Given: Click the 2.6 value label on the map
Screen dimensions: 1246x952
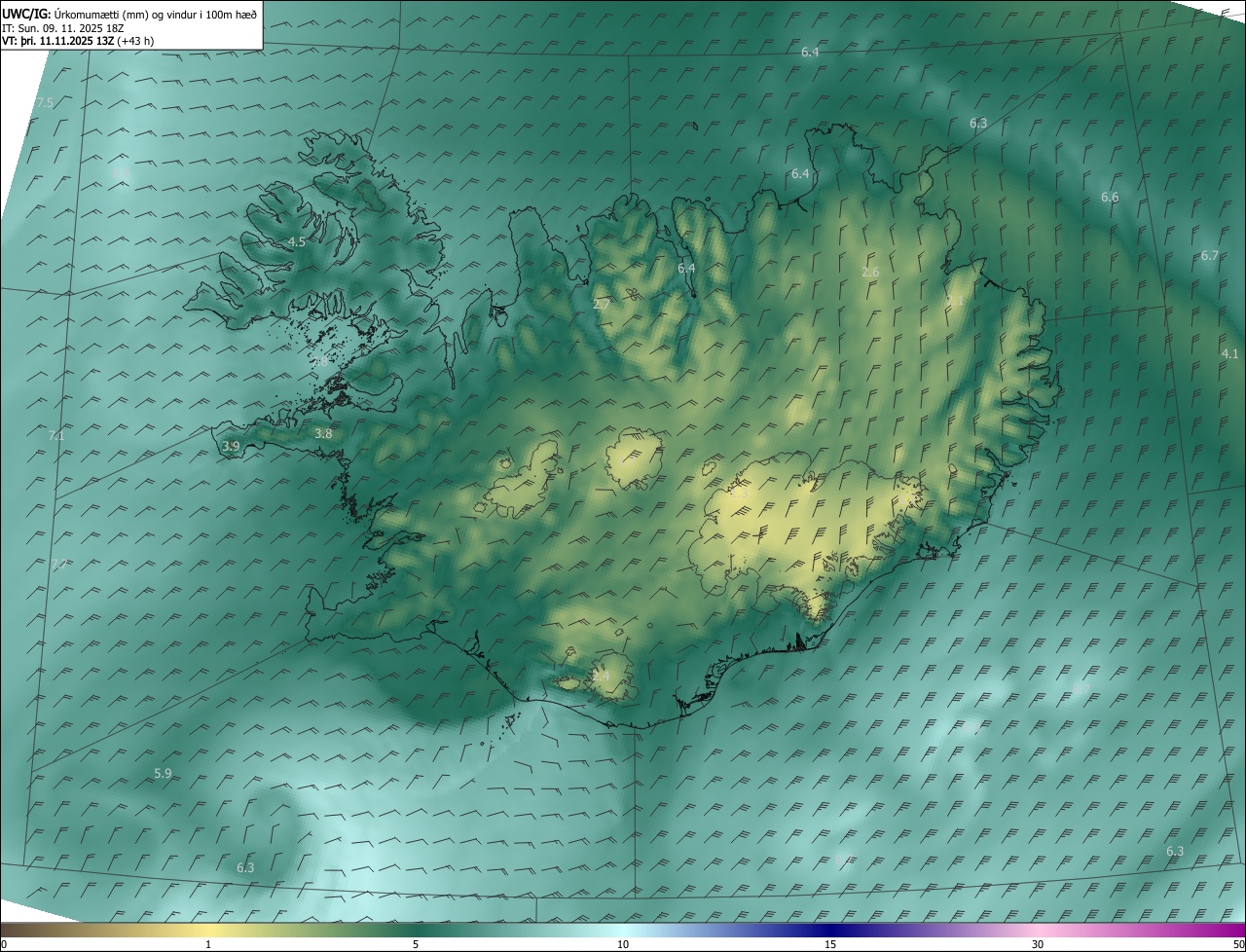Looking at the screenshot, I should [870, 273].
